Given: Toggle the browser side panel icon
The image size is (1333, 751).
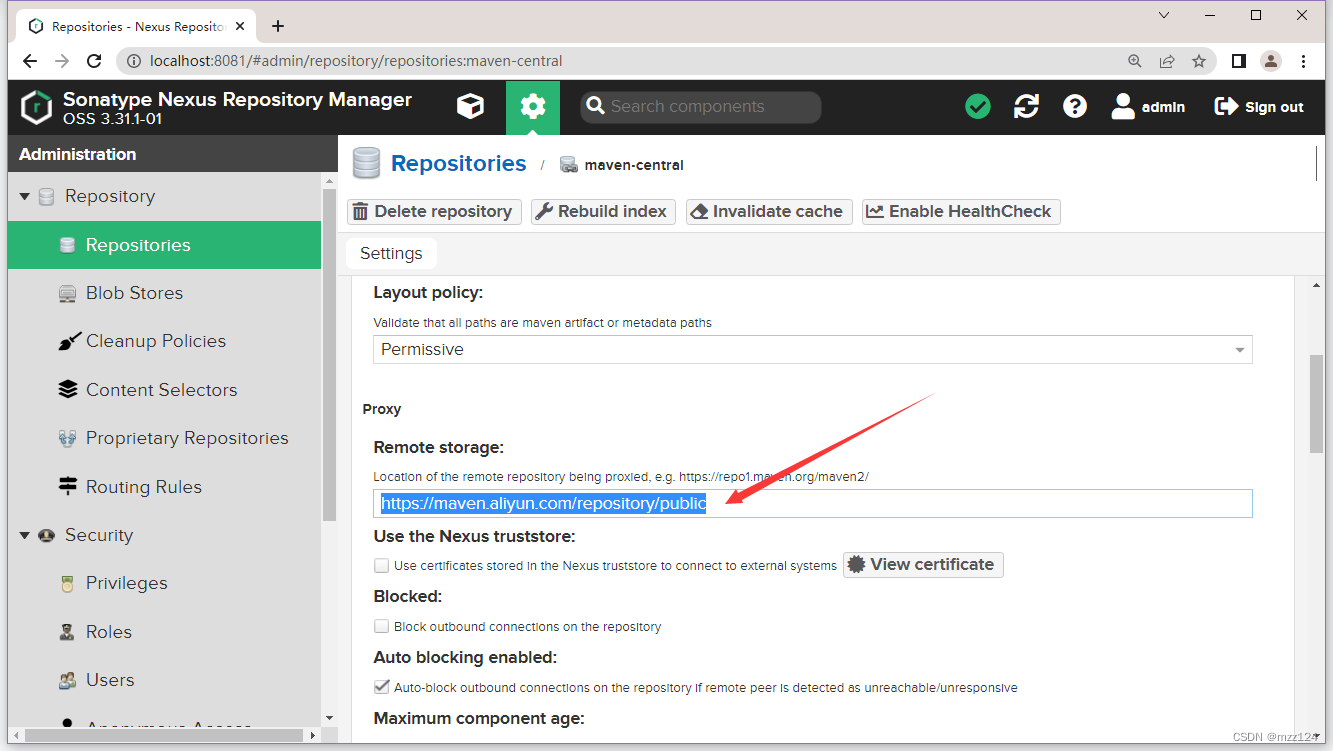Looking at the screenshot, I should coord(1239,61).
